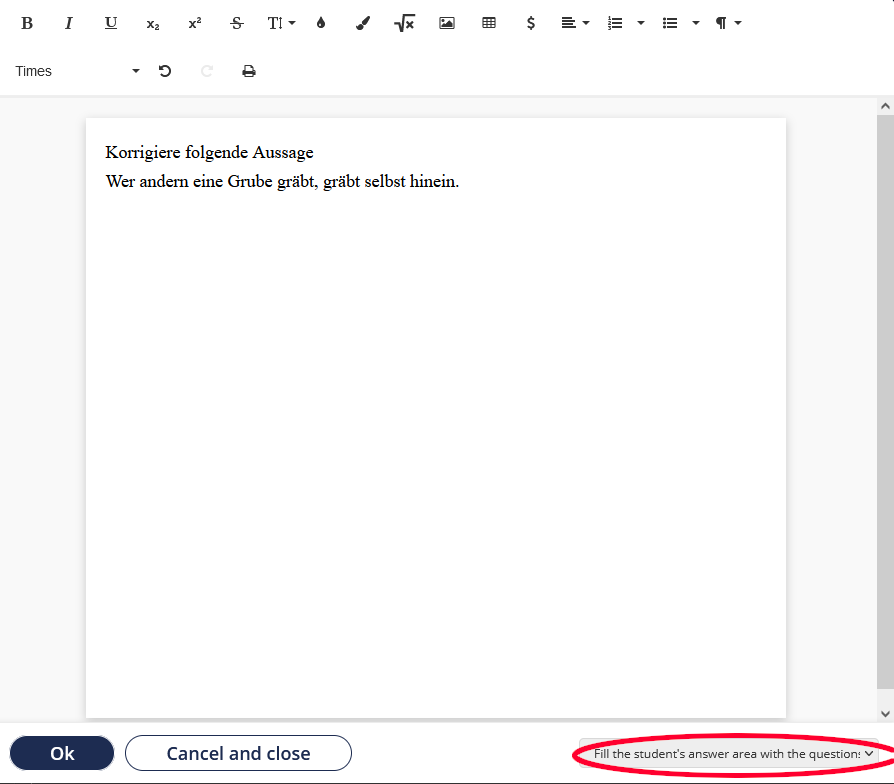Viewport: 894px width, 784px height.
Task: Print the document
Action: pos(249,71)
